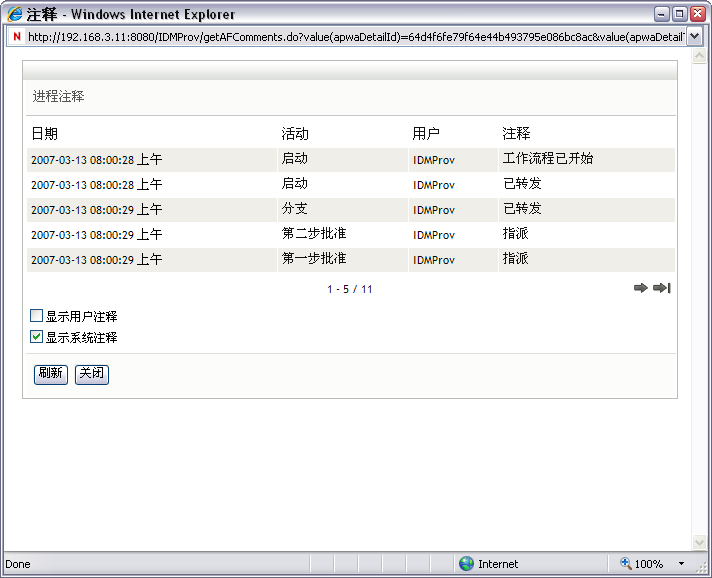Viewport: 712px width, 578px height.
Task: Click the scrollbar up arrow
Action: click(699, 56)
